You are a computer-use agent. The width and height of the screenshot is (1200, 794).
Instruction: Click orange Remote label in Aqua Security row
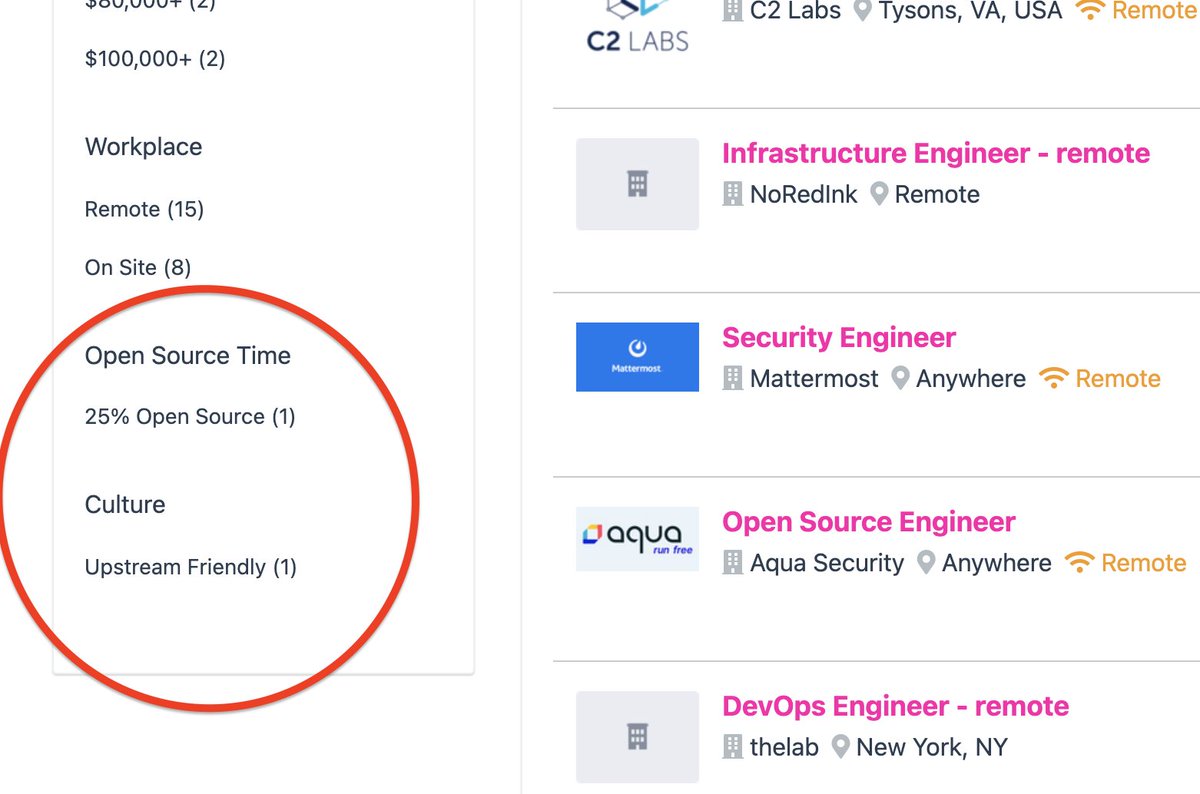coord(1144,563)
